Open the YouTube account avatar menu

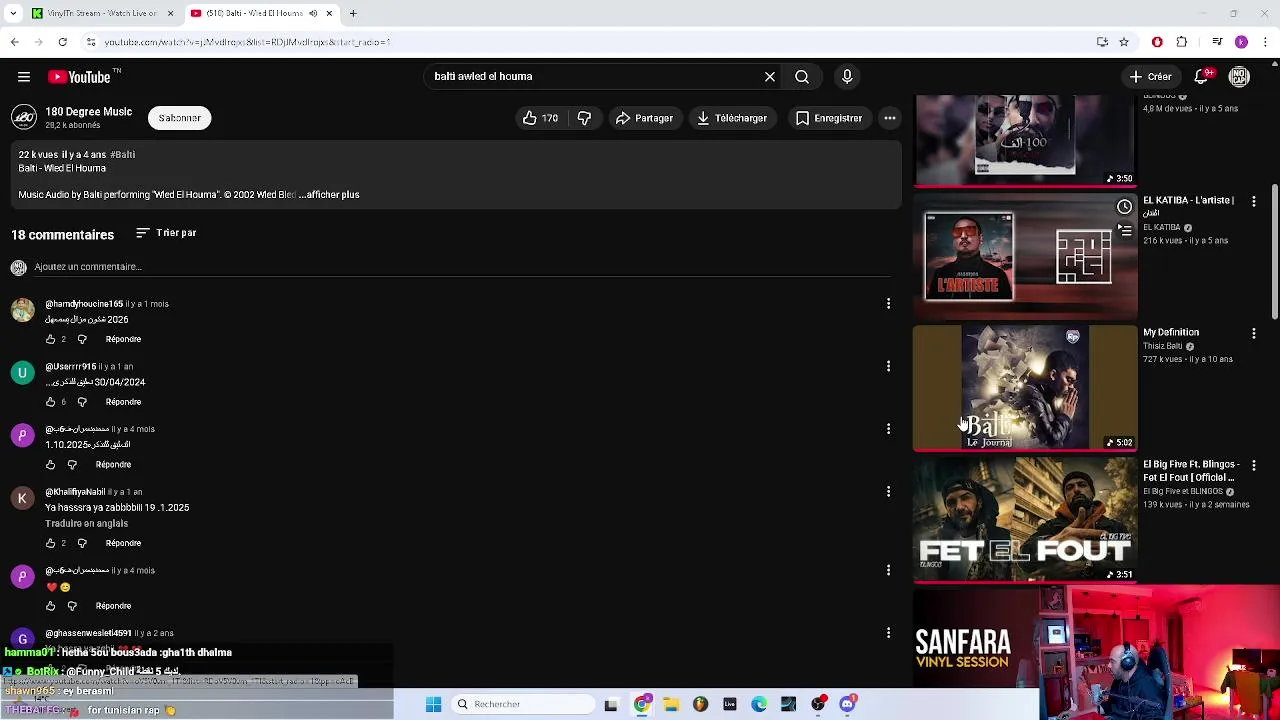[1239, 77]
